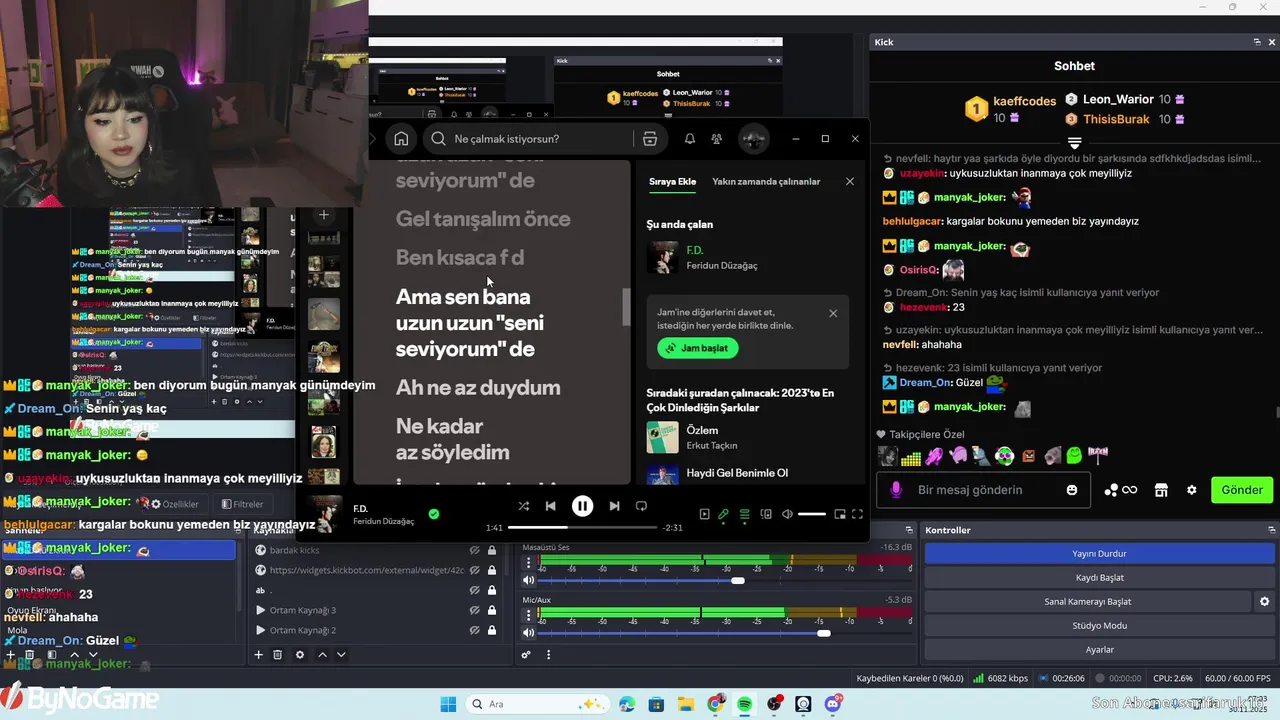This screenshot has width=1280, height=720.
Task: Delete selected source with trash icon
Action: pyautogui.click(x=278, y=655)
